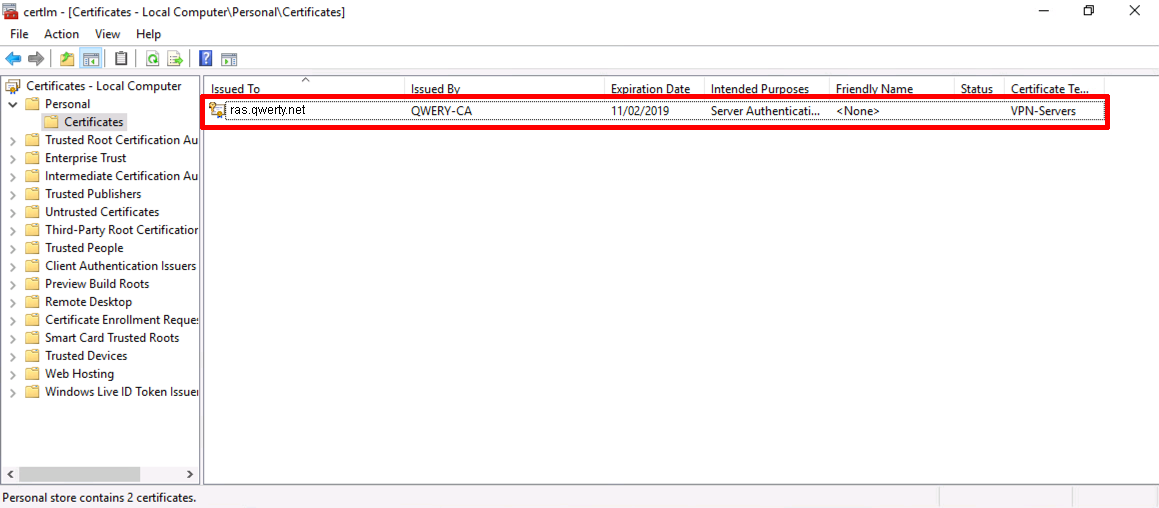Viewport: 1159px width, 508px height.
Task: Expand the Web Hosting chevron
Action: coord(13,375)
